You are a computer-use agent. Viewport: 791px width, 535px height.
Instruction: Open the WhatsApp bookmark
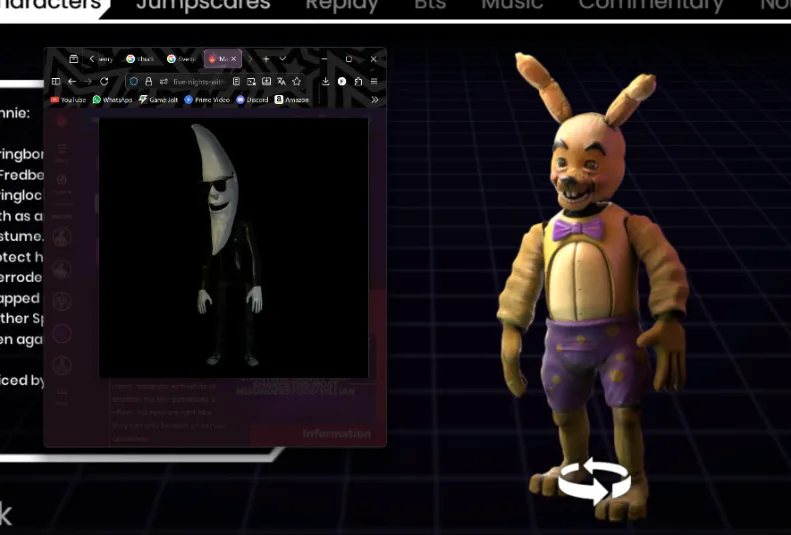click(x=112, y=100)
